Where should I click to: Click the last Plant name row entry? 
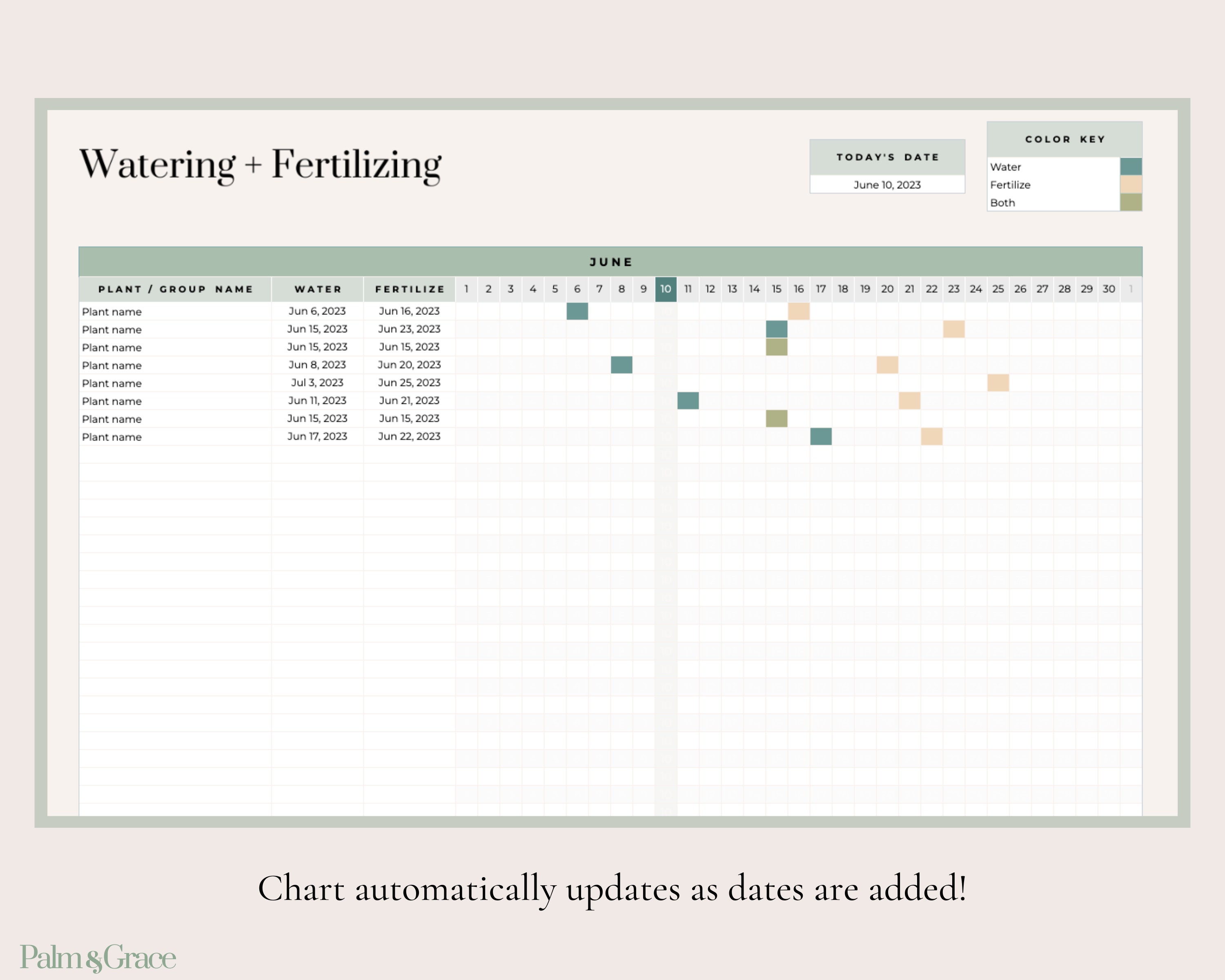pyautogui.click(x=112, y=437)
